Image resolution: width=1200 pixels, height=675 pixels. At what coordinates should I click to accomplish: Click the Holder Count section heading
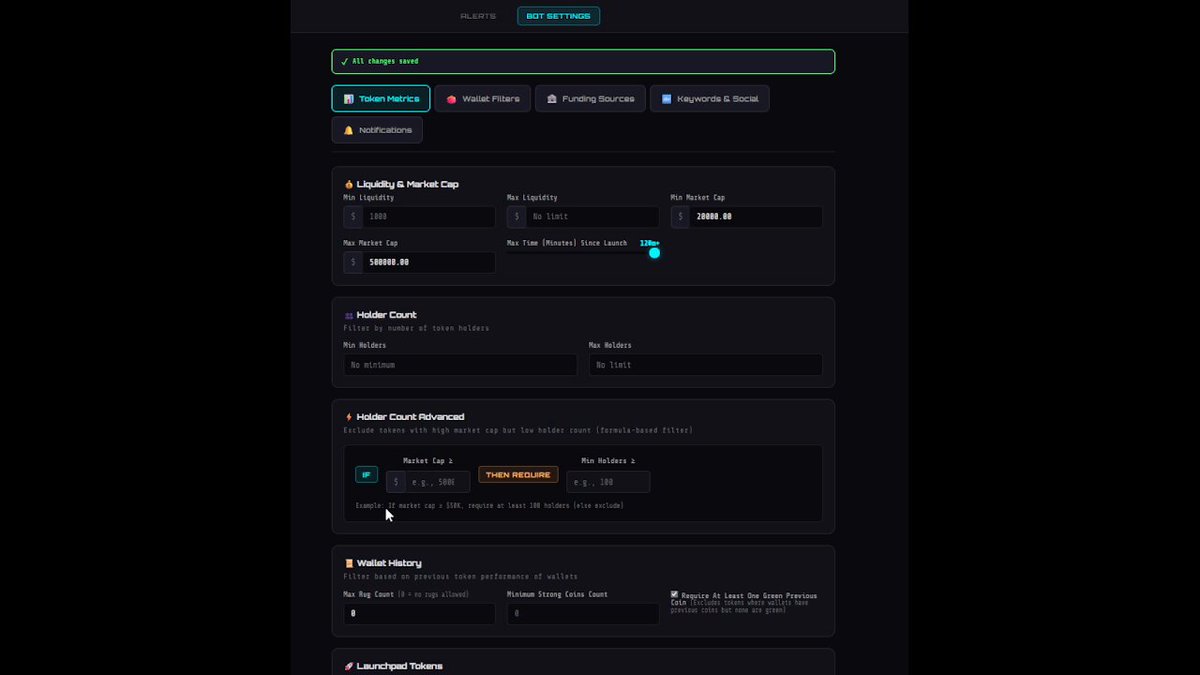(x=386, y=315)
